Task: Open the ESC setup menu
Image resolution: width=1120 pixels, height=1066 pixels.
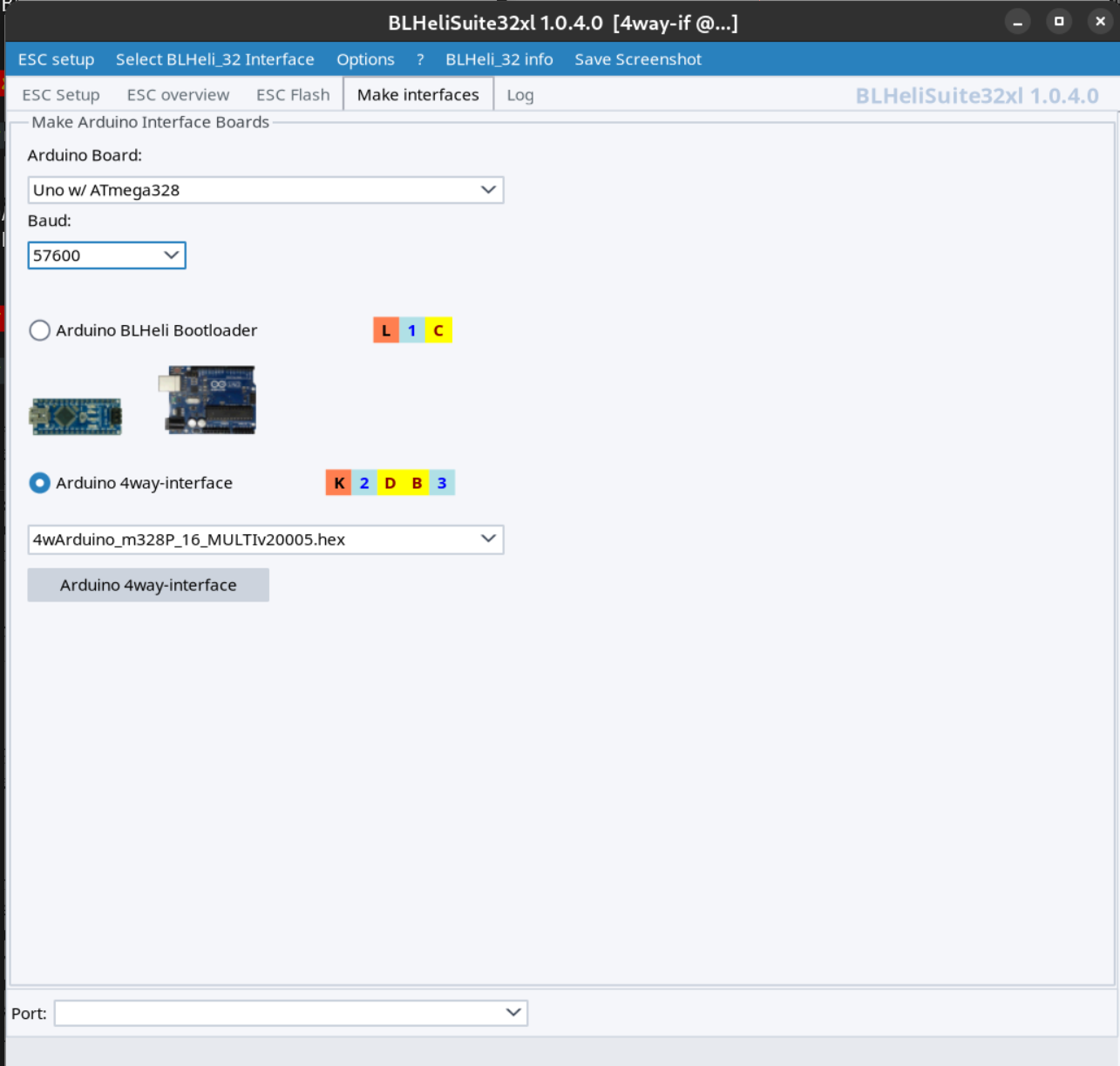Action: coord(56,59)
